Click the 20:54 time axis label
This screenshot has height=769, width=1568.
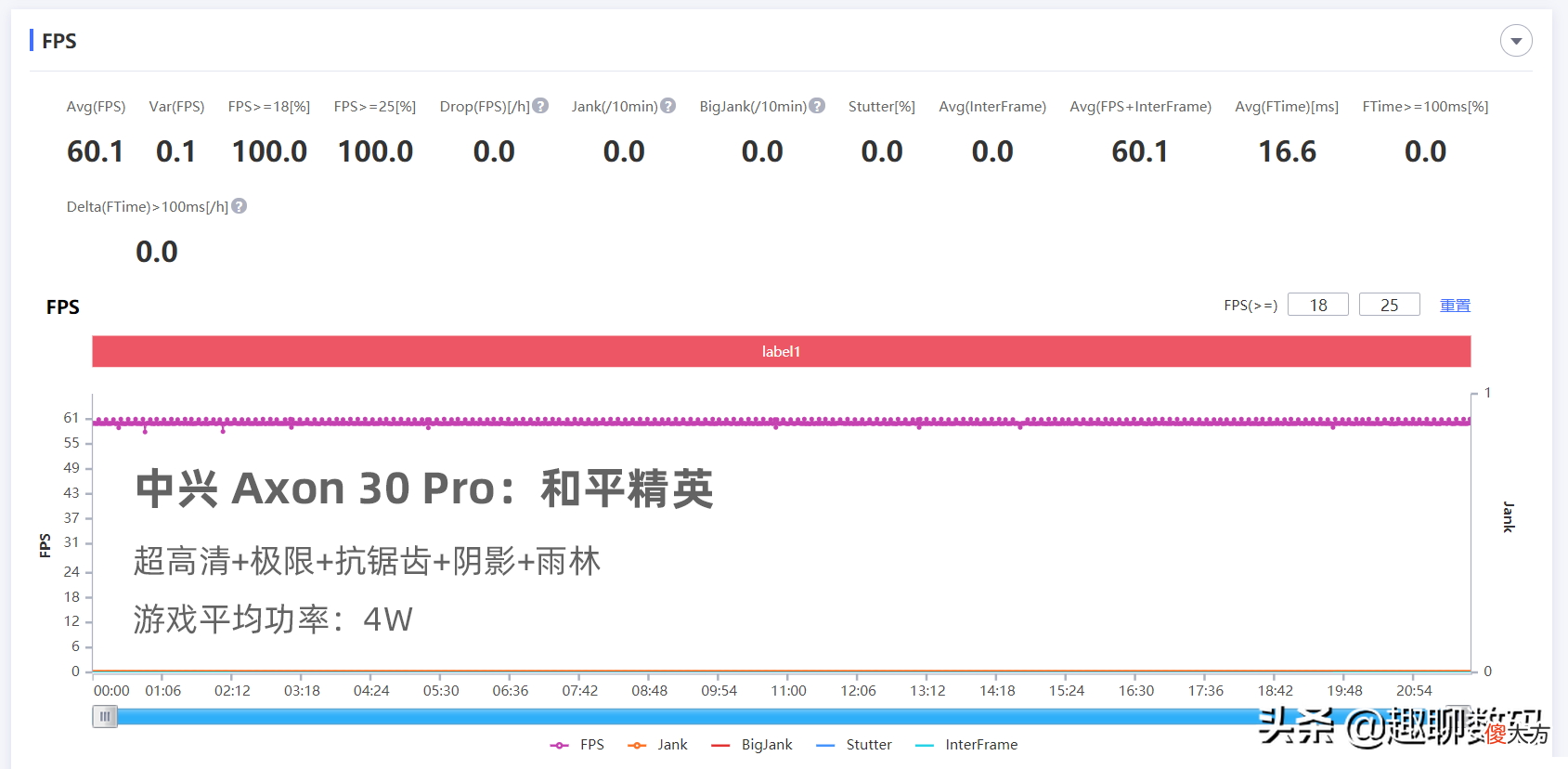coord(1414,691)
